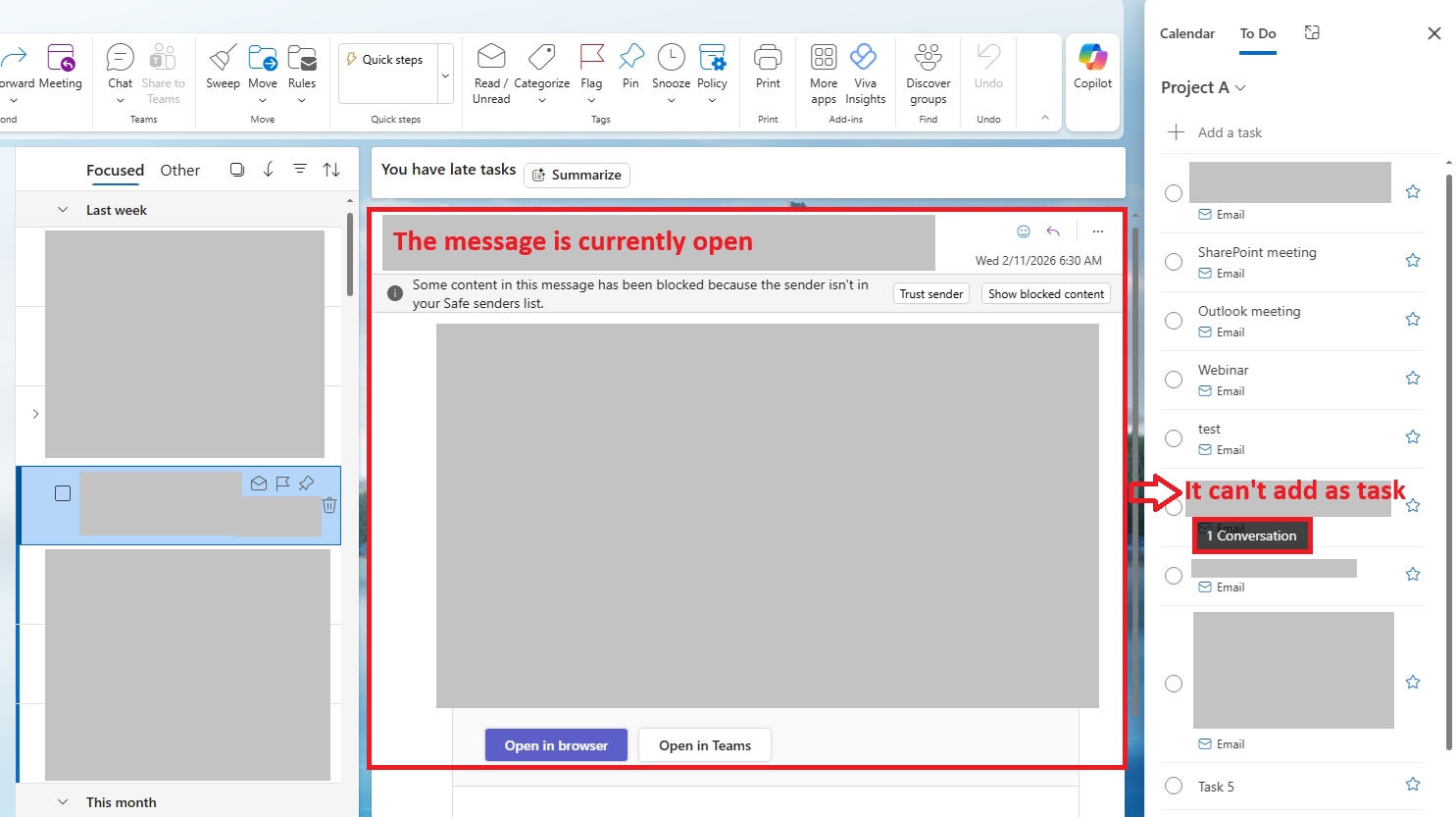This screenshot has height=817, width=1456.
Task: Jump to newest arrow in message list
Action: (269, 170)
